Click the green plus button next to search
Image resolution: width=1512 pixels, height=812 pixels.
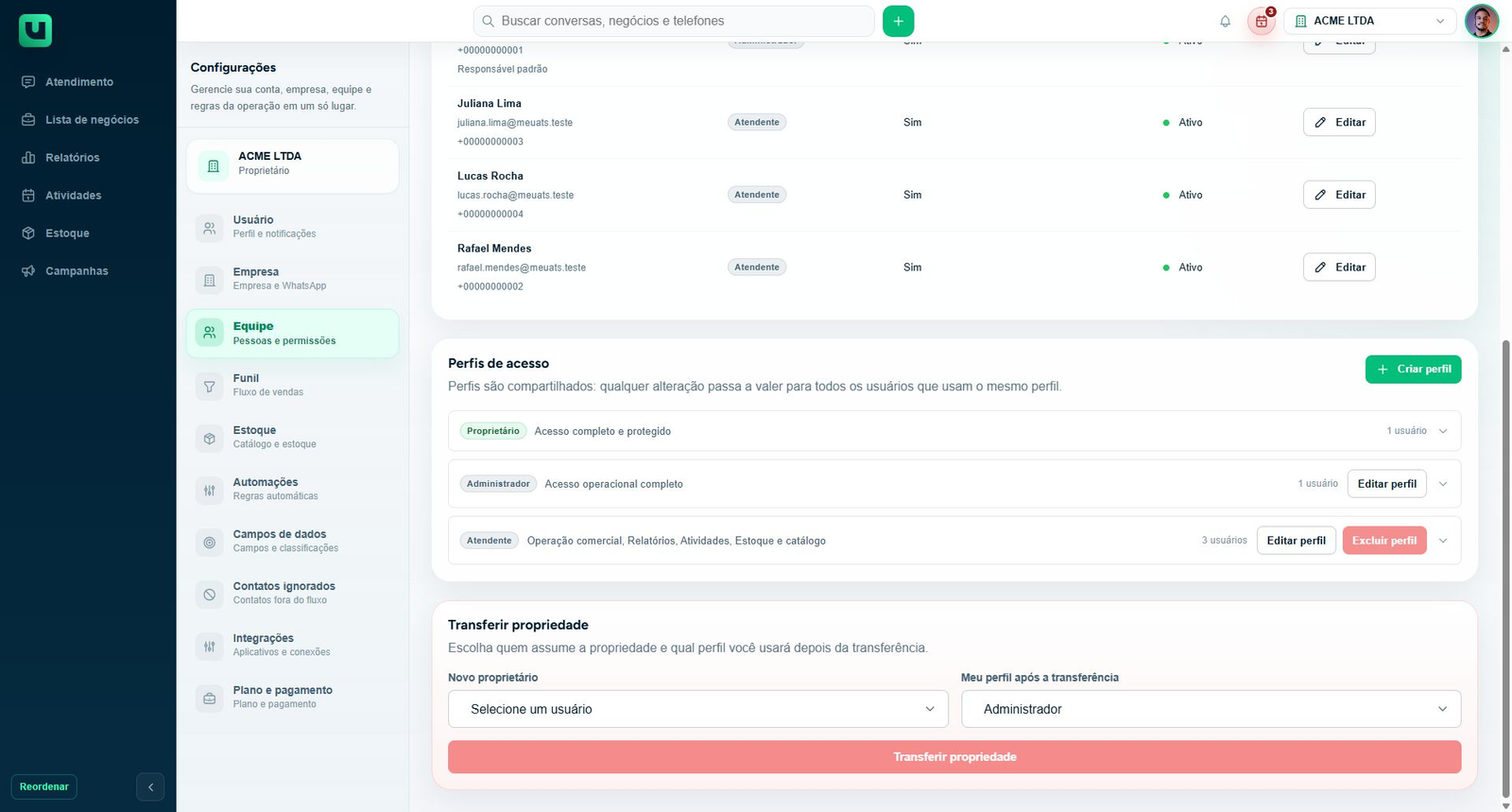click(x=898, y=21)
